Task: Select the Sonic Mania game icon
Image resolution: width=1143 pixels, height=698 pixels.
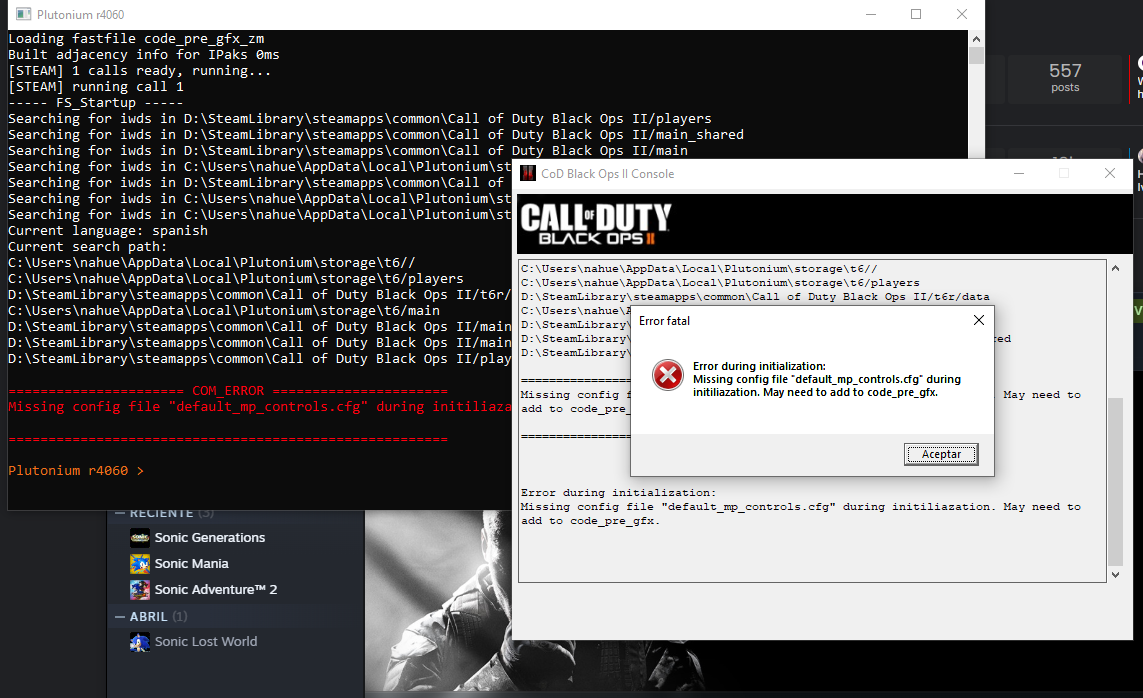Action: point(140,564)
